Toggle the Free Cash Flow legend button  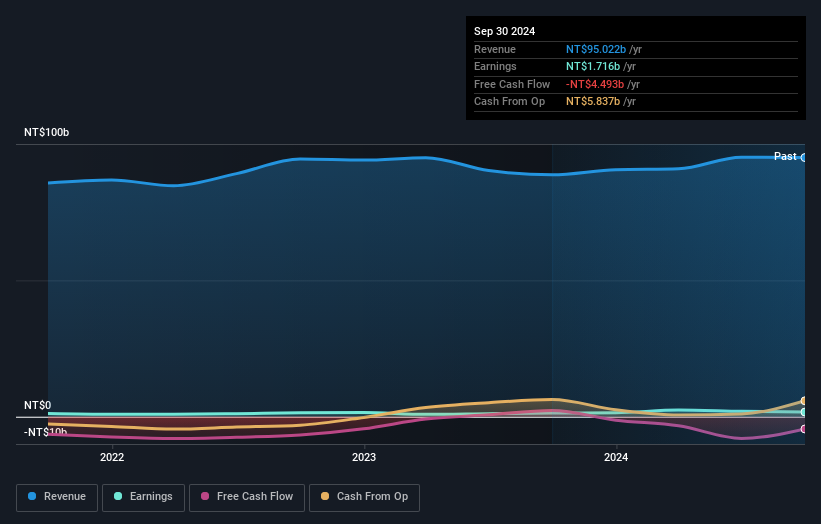pos(247,497)
